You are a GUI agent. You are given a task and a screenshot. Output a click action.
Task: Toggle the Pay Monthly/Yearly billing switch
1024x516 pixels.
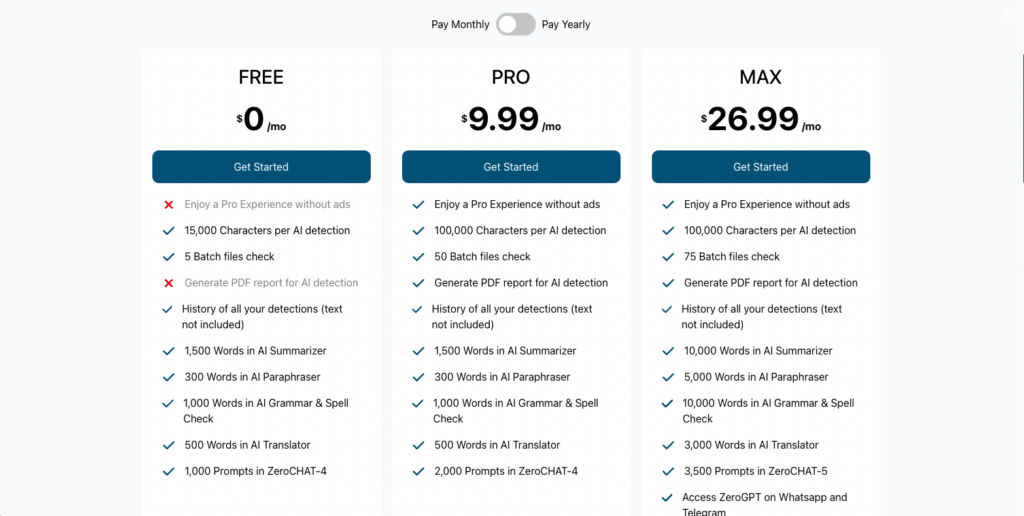(x=515, y=24)
